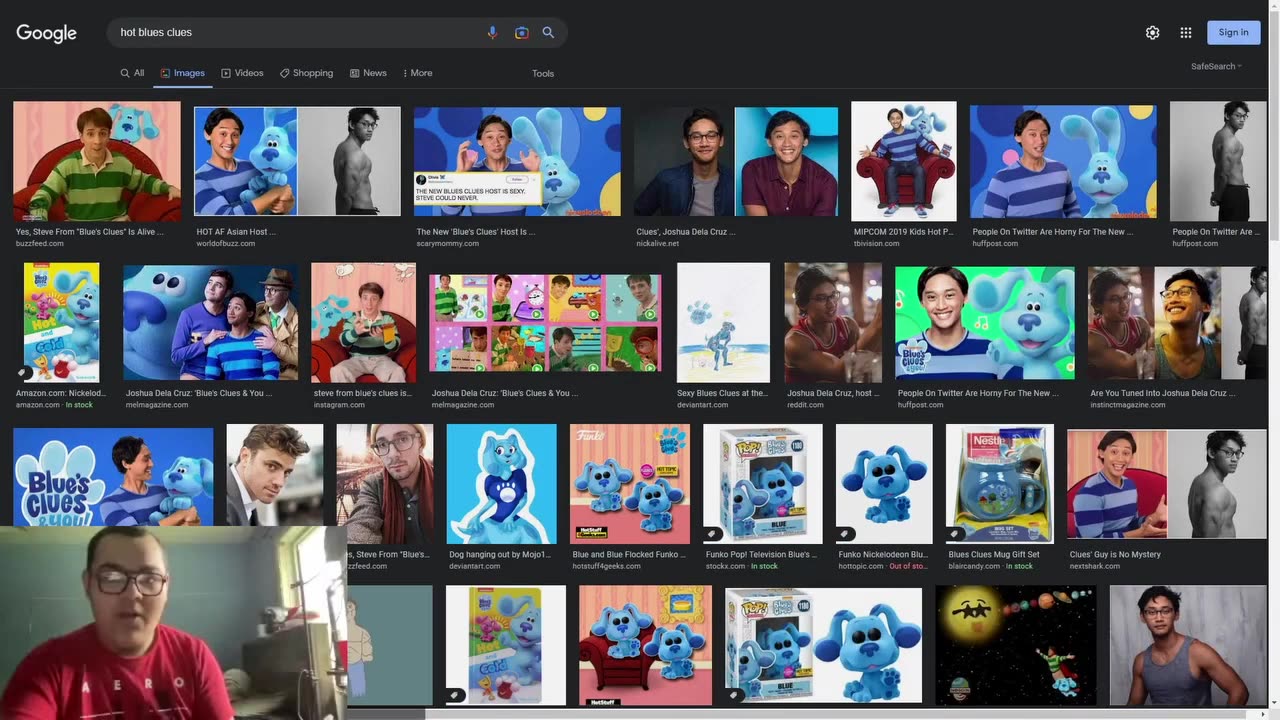1280x720 pixels.
Task: Open the bottom-row space planets image
Action: tap(1016, 645)
